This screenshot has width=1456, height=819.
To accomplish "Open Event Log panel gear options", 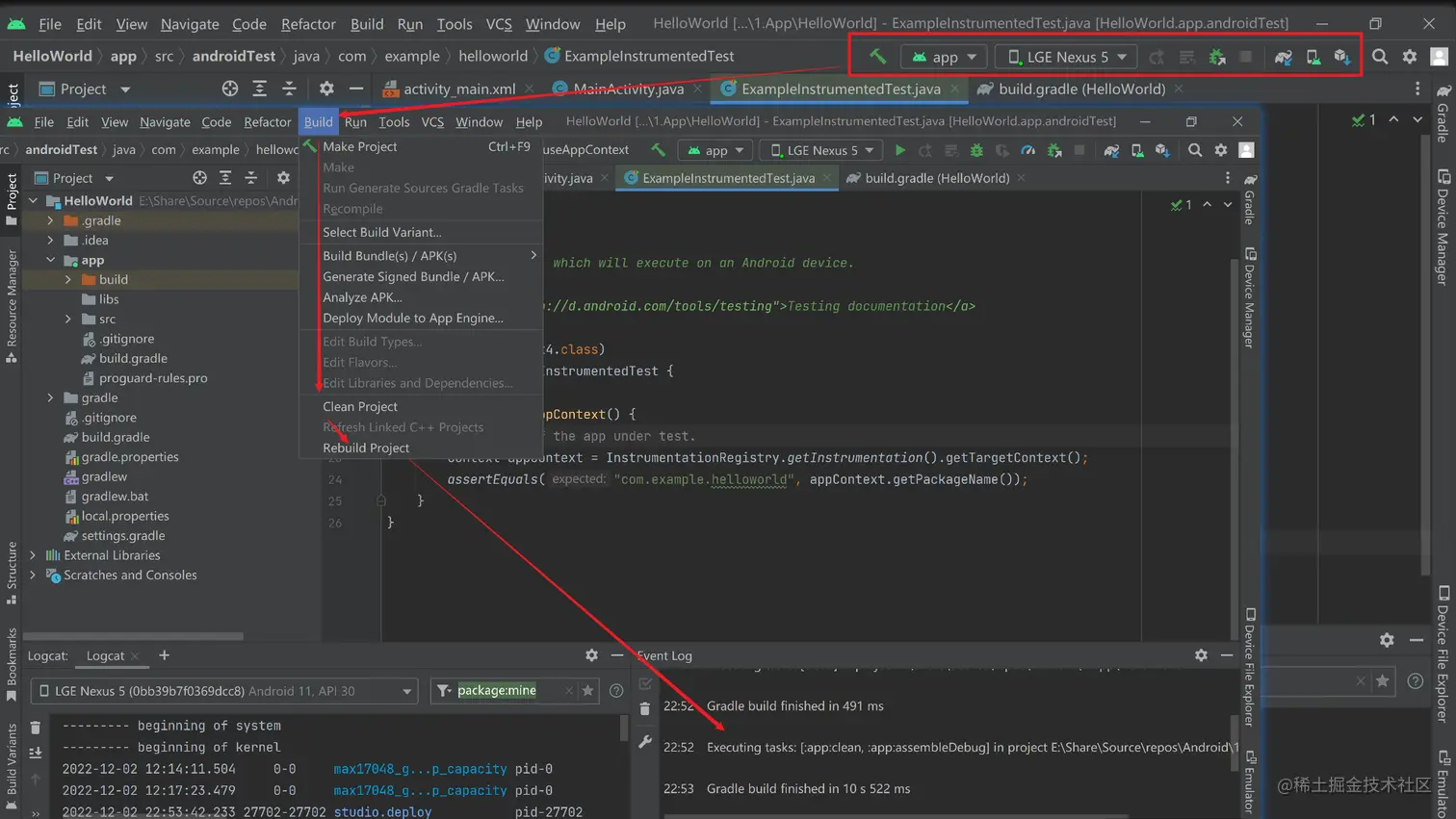I will 1201,655.
